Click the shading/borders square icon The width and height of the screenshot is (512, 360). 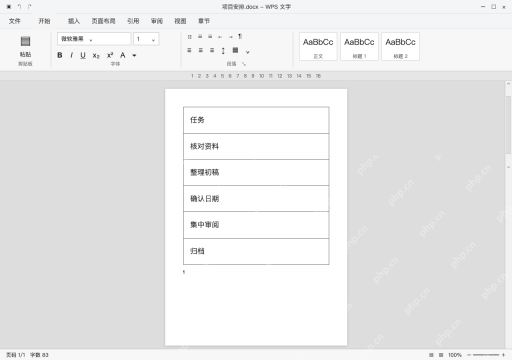pyautogui.click(x=235, y=50)
